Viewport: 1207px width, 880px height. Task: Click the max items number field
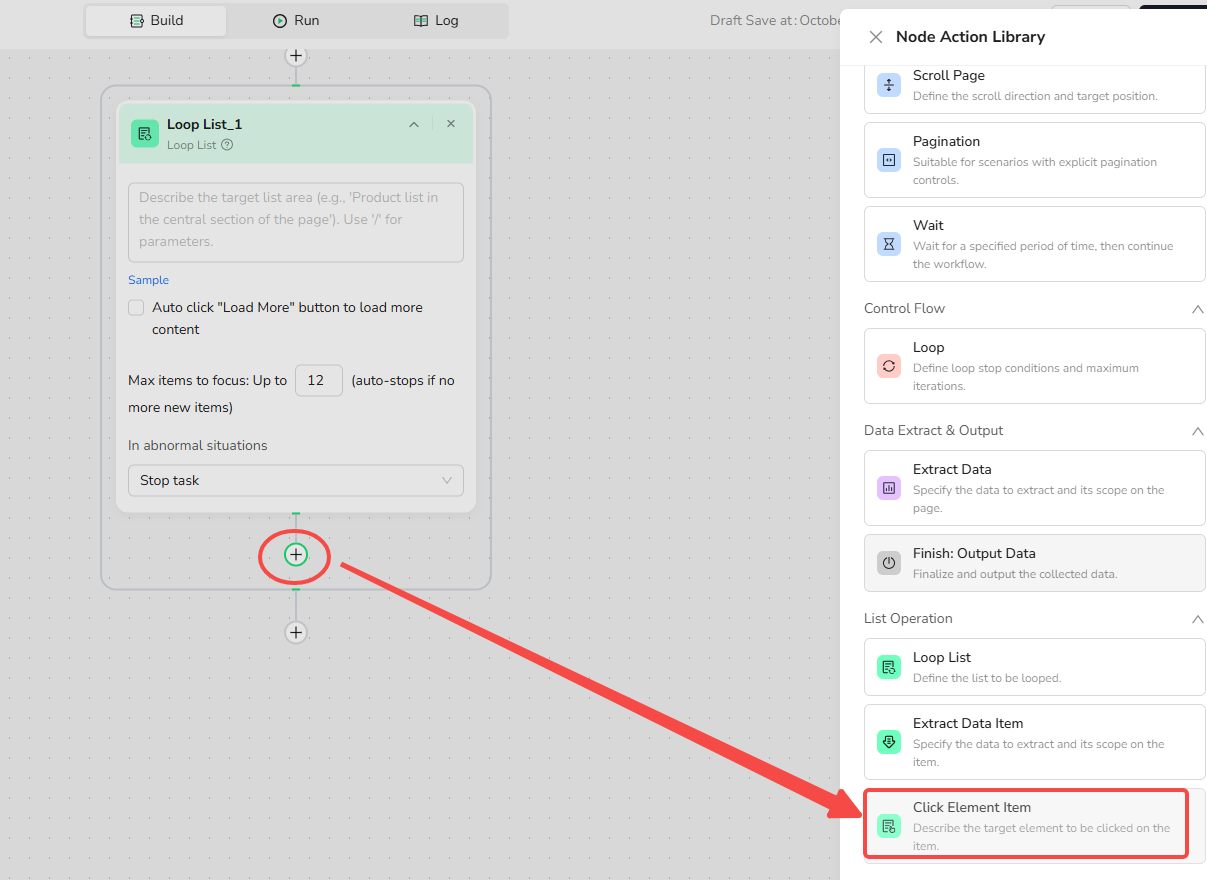(x=318, y=380)
